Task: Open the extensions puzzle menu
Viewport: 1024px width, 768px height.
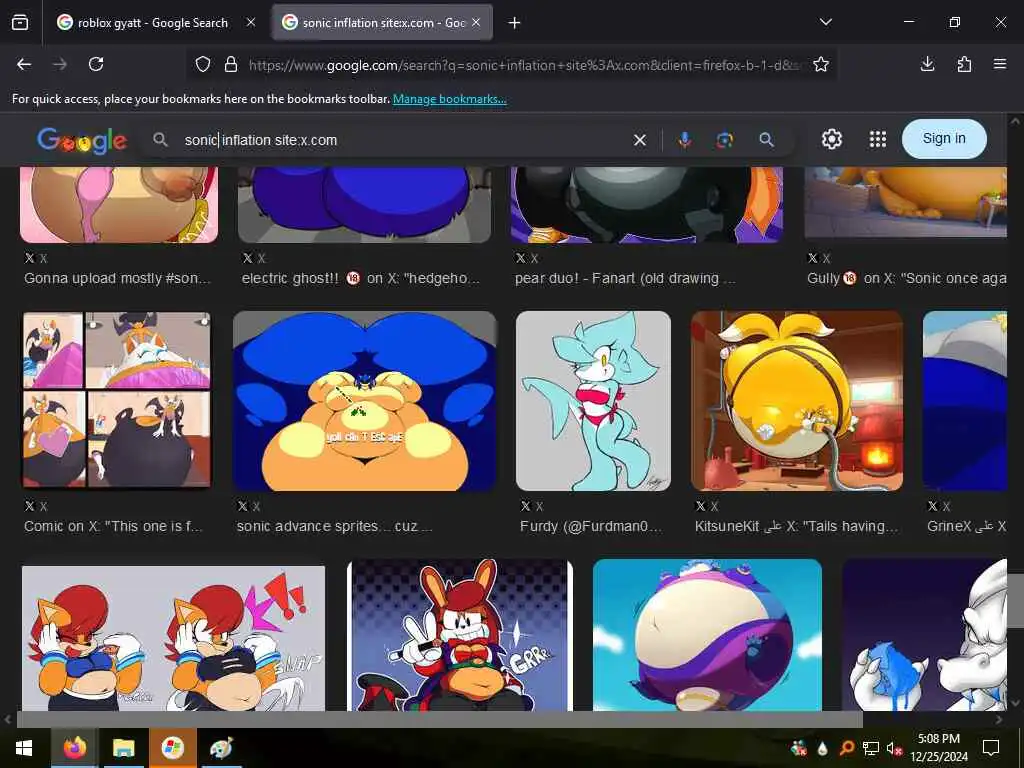Action: coord(964,64)
